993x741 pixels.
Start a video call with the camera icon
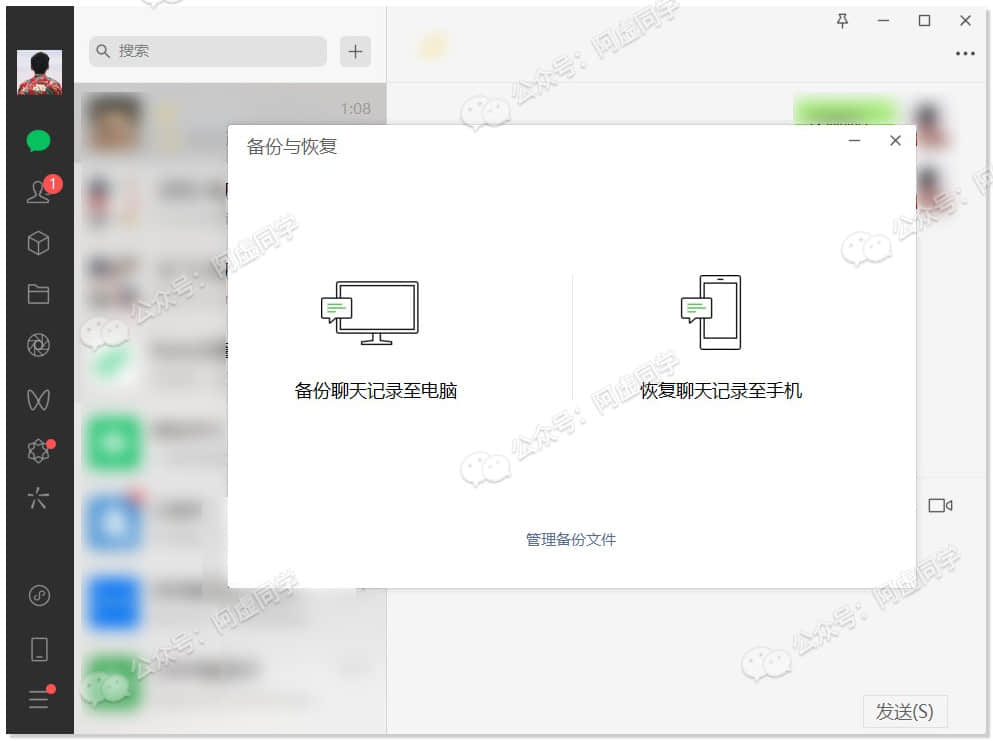tap(940, 505)
